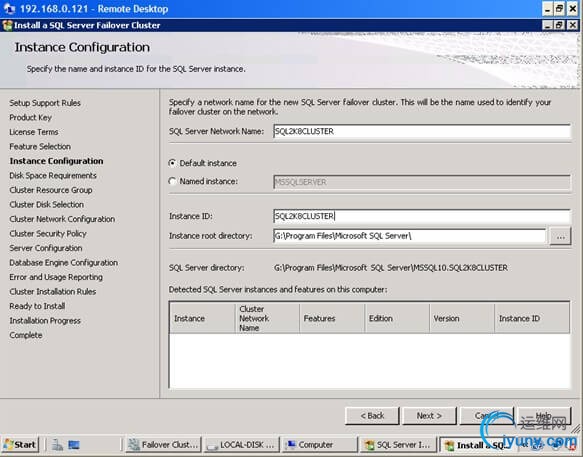Restore the Remote Desktop window size
The width and height of the screenshot is (583, 457).
[560, 9]
